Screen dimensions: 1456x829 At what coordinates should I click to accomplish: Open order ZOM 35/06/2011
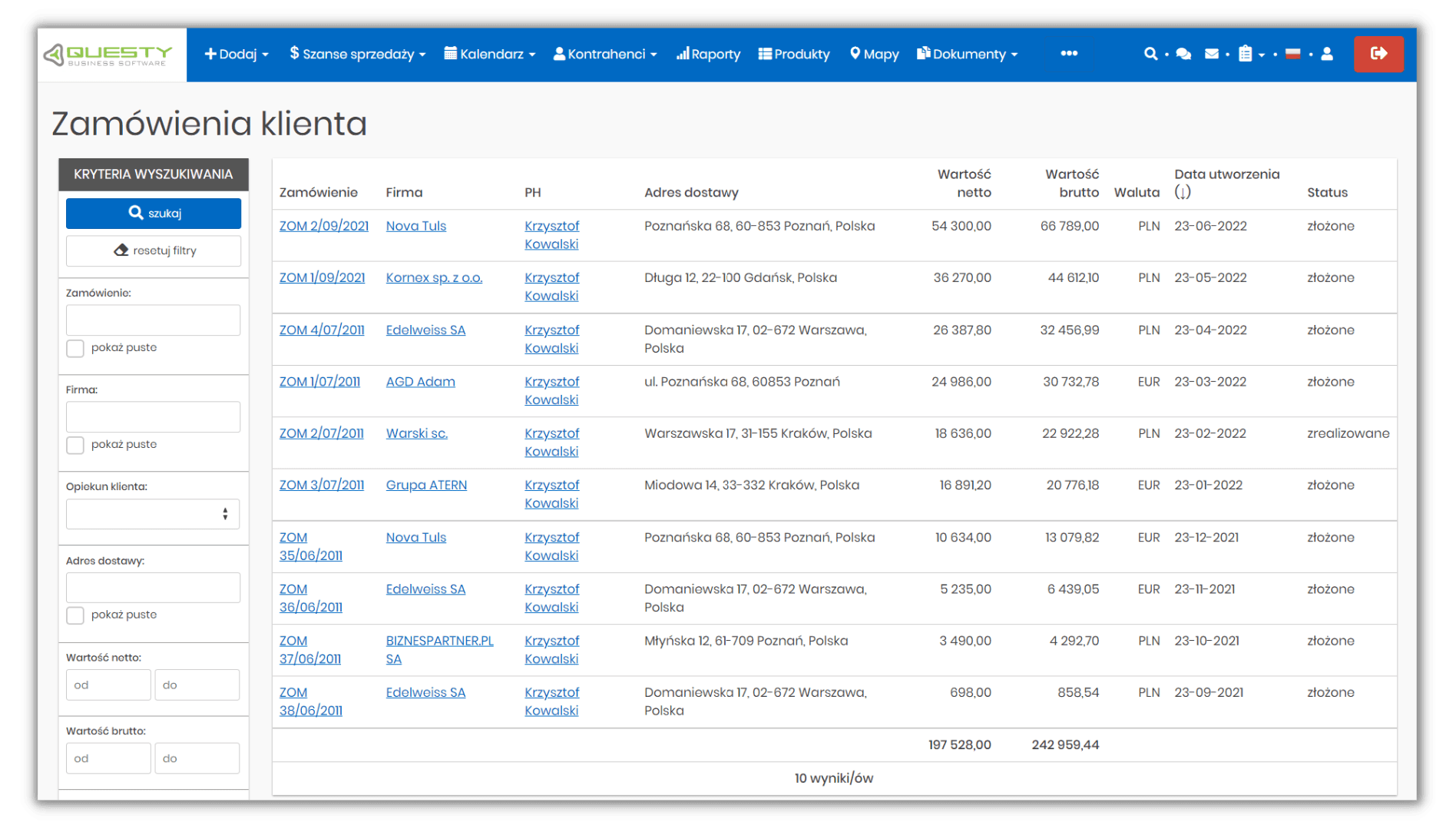pyautogui.click(x=311, y=546)
